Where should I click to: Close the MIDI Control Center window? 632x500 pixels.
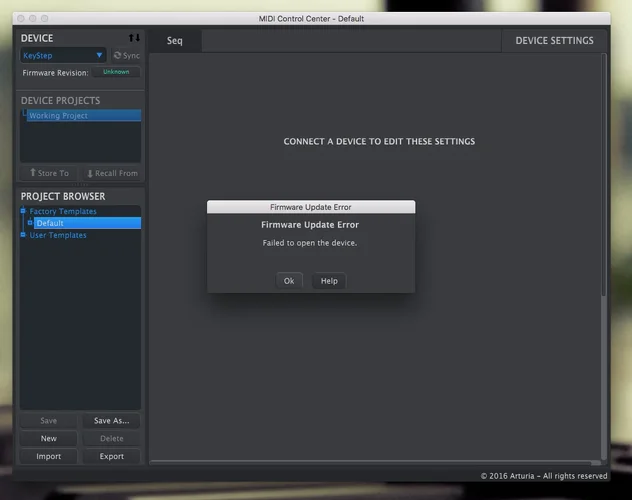click(21, 19)
